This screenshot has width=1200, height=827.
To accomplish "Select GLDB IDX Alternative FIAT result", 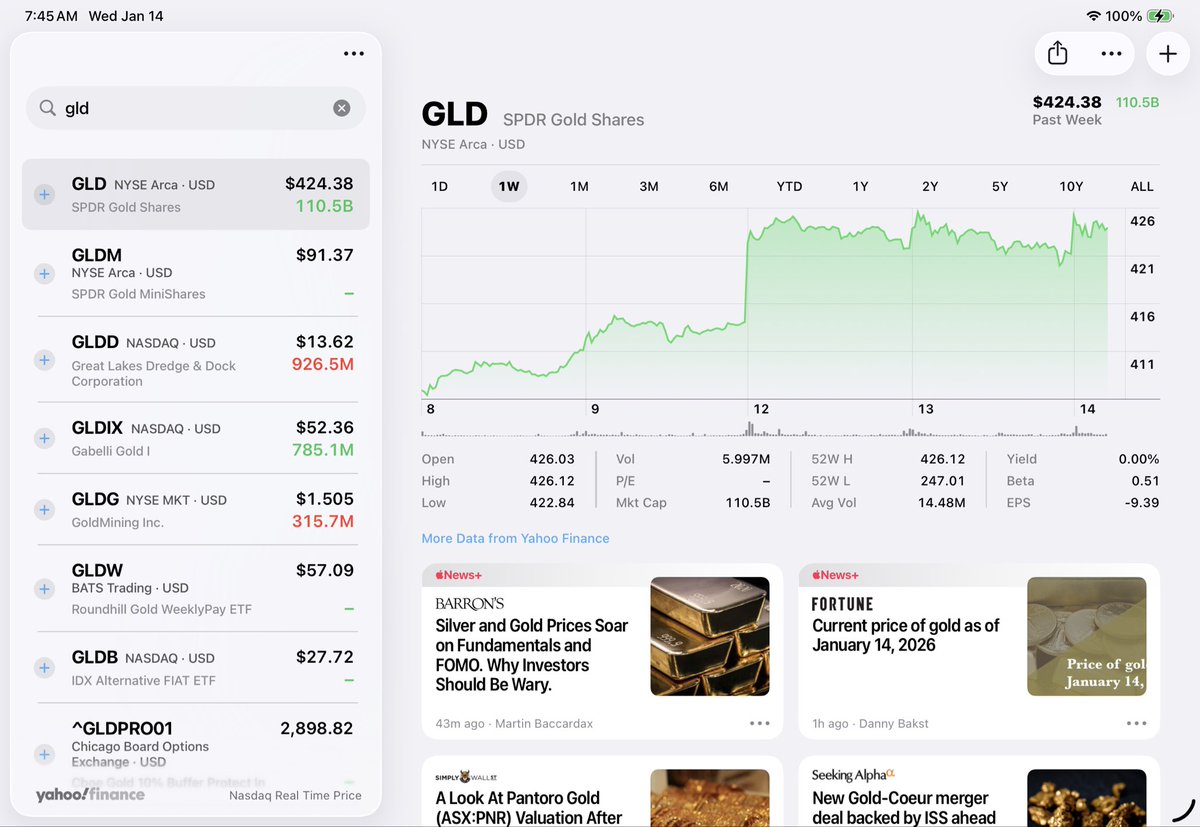I will [x=195, y=667].
